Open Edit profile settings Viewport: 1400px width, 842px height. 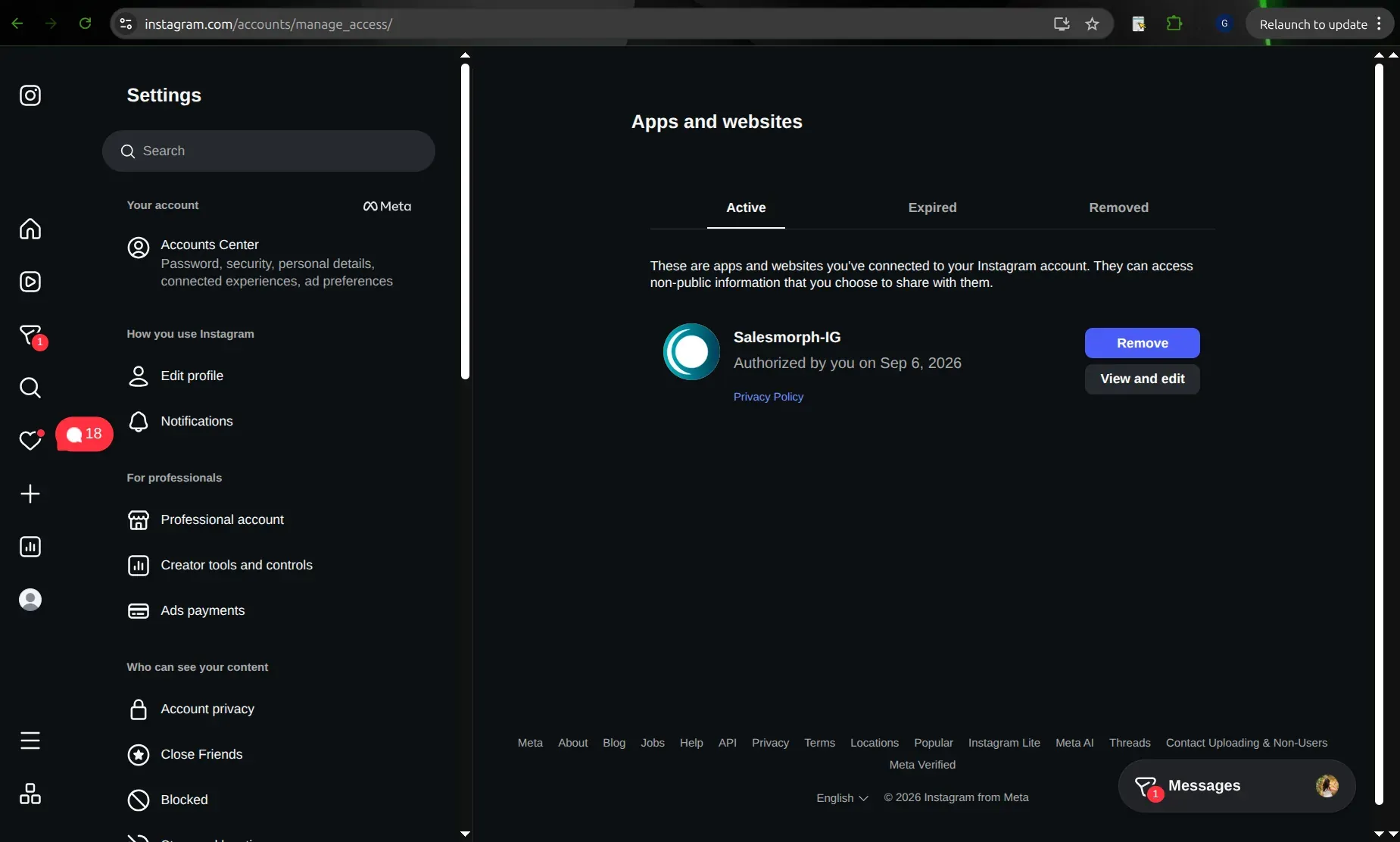(270, 376)
